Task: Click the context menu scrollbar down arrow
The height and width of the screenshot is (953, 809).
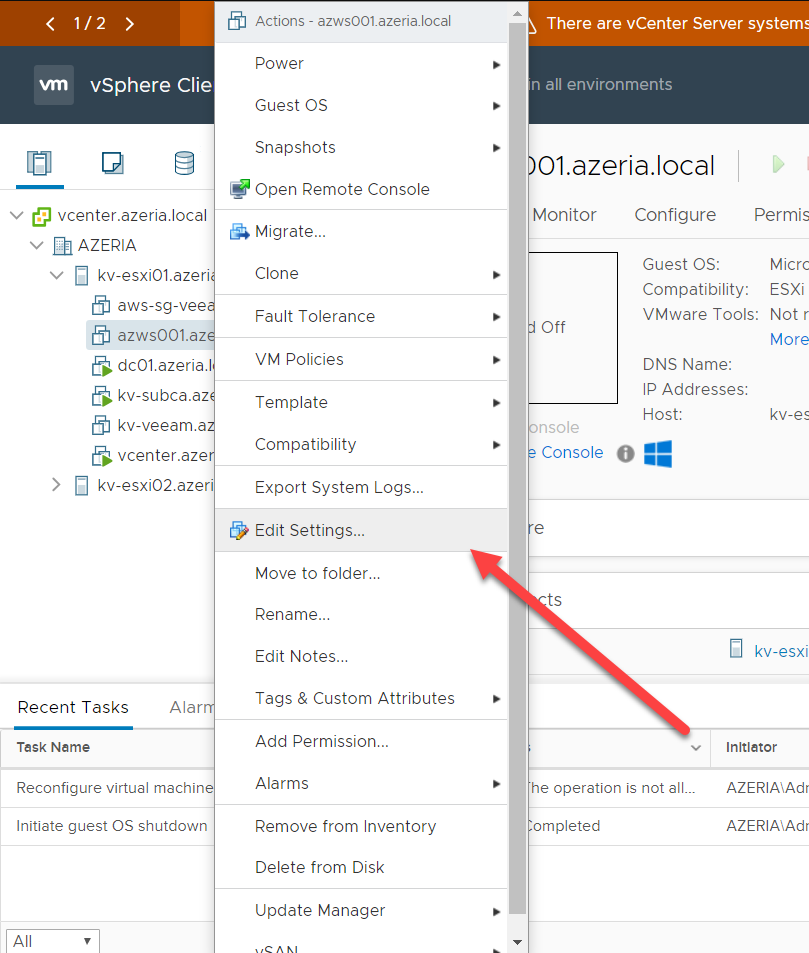Action: tap(517, 941)
